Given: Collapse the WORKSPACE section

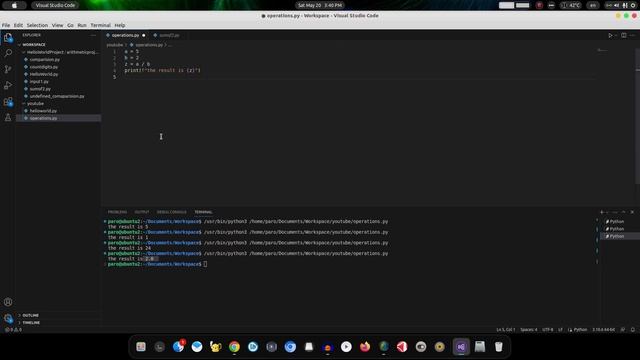Looking at the screenshot, I should click(x=58, y=44).
